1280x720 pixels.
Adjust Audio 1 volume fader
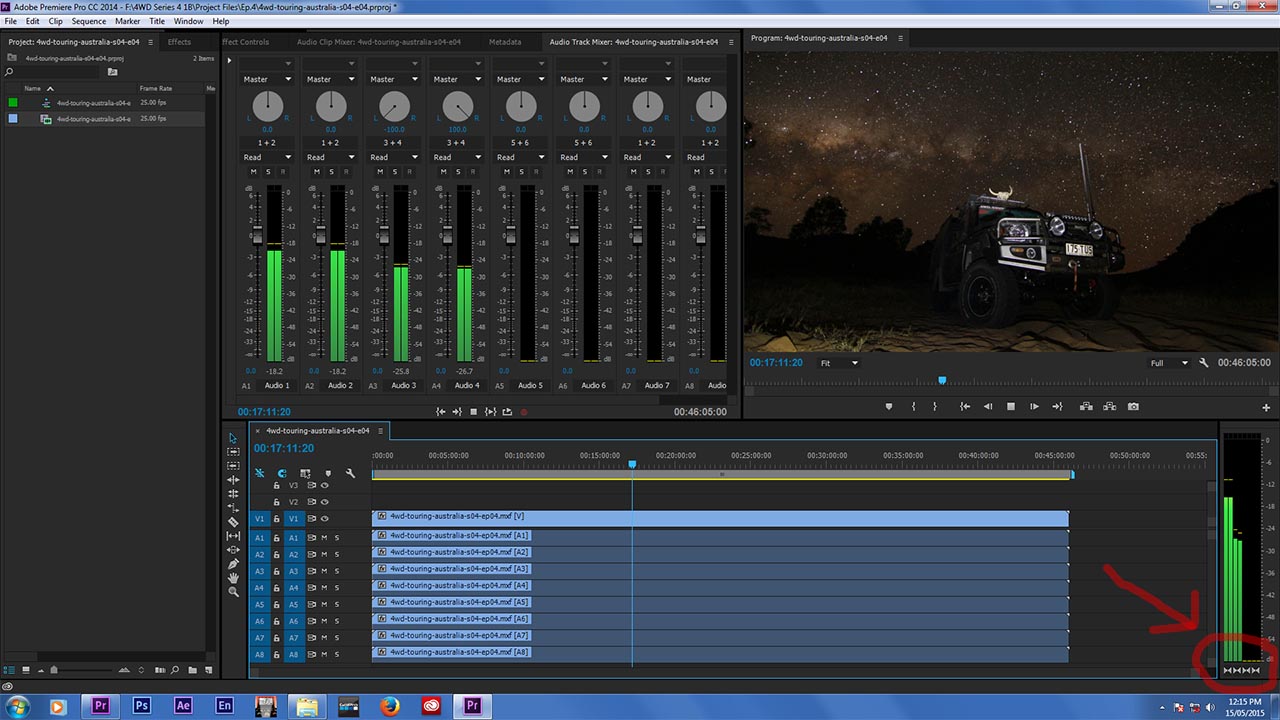pos(257,235)
